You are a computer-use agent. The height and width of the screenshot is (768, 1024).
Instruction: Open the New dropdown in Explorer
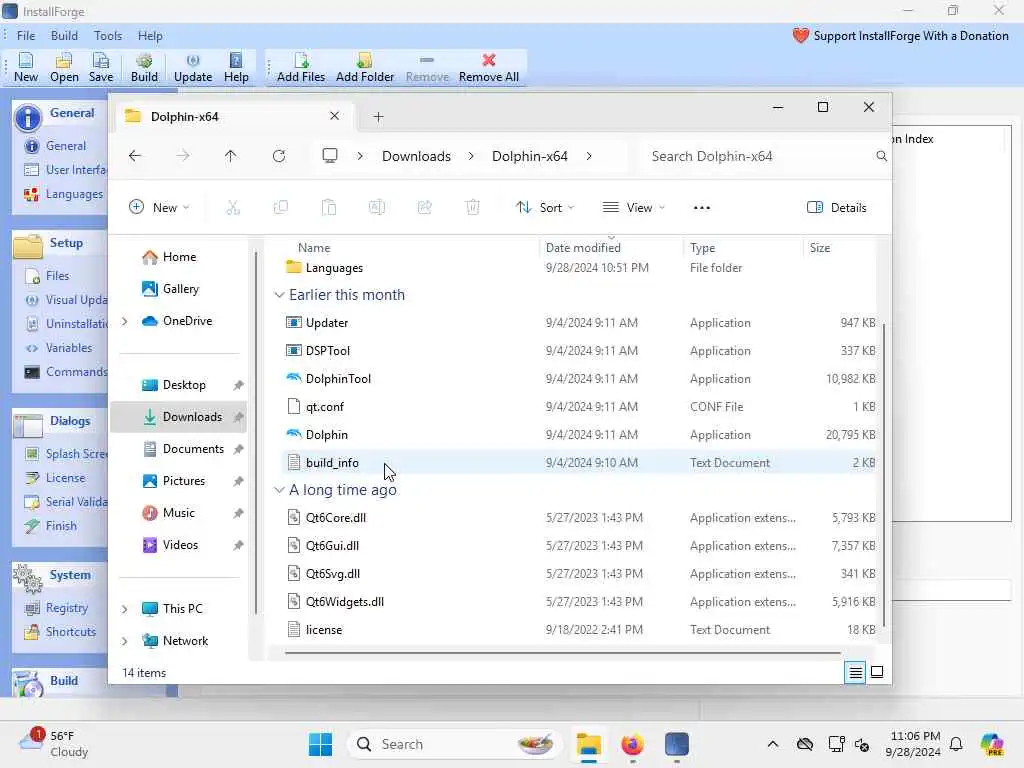[159, 208]
